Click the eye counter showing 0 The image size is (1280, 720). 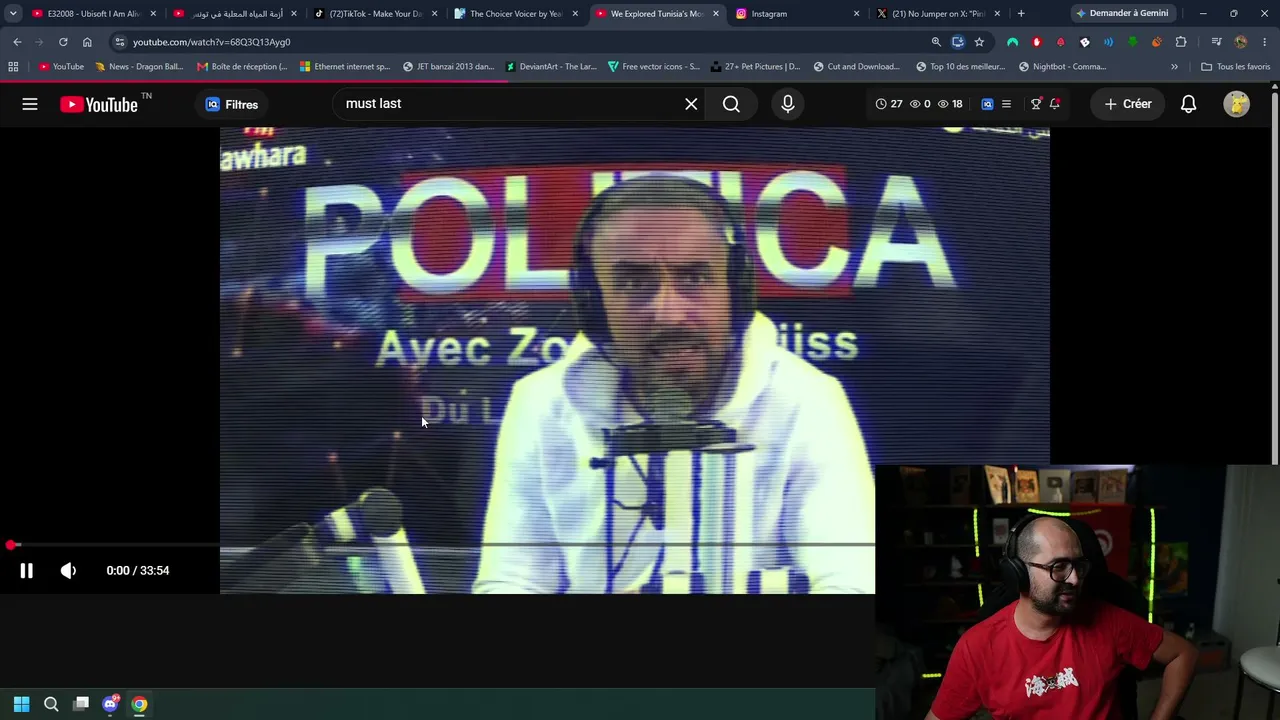[920, 104]
